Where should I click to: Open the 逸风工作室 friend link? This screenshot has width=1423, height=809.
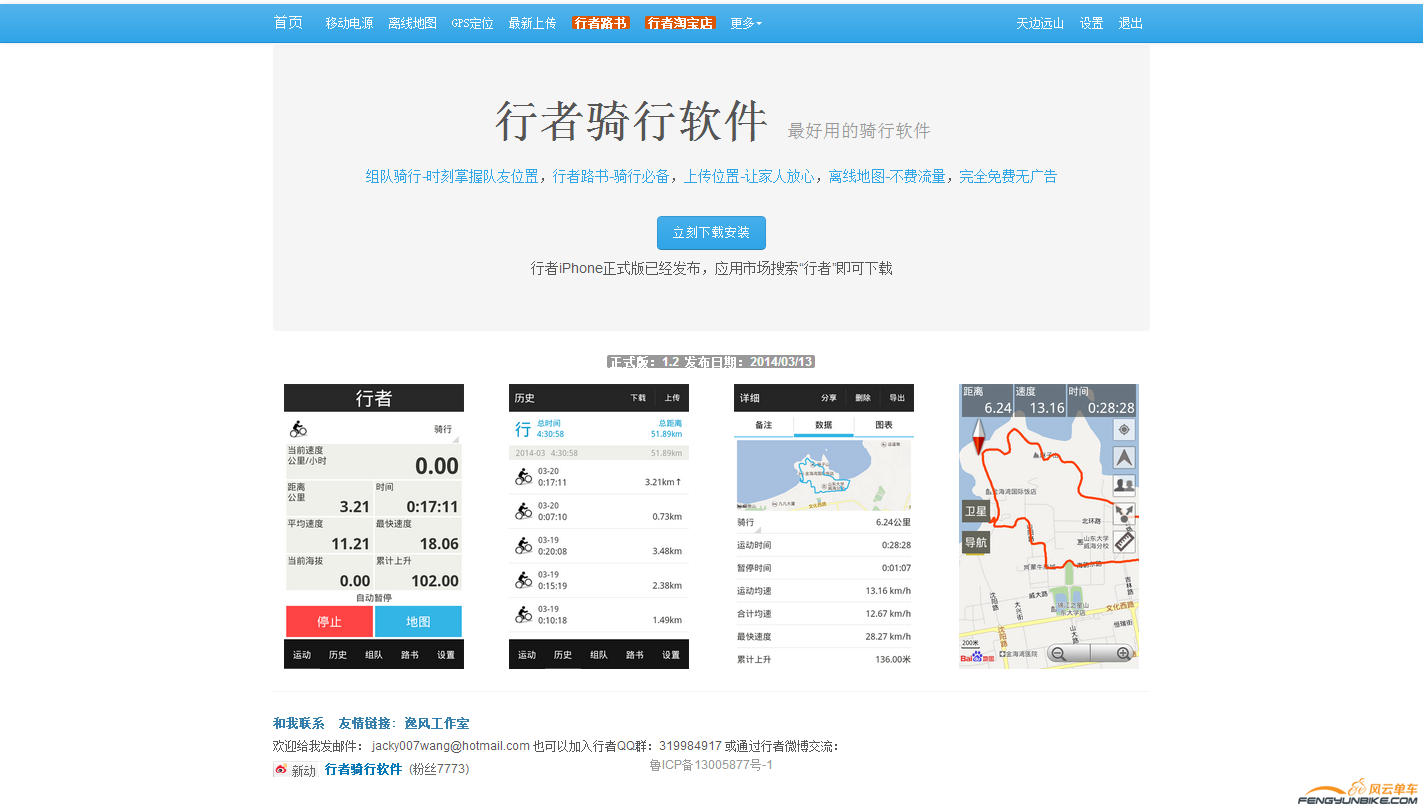coord(437,723)
